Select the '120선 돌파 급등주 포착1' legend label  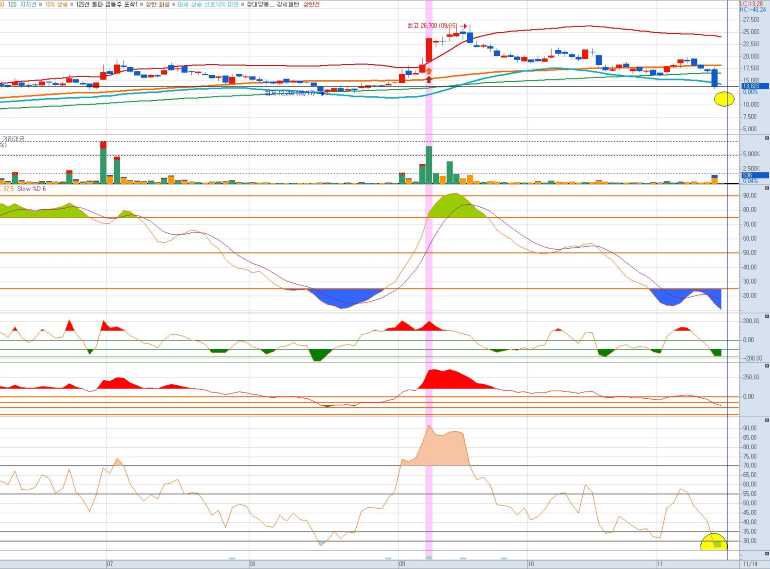[106, 4]
